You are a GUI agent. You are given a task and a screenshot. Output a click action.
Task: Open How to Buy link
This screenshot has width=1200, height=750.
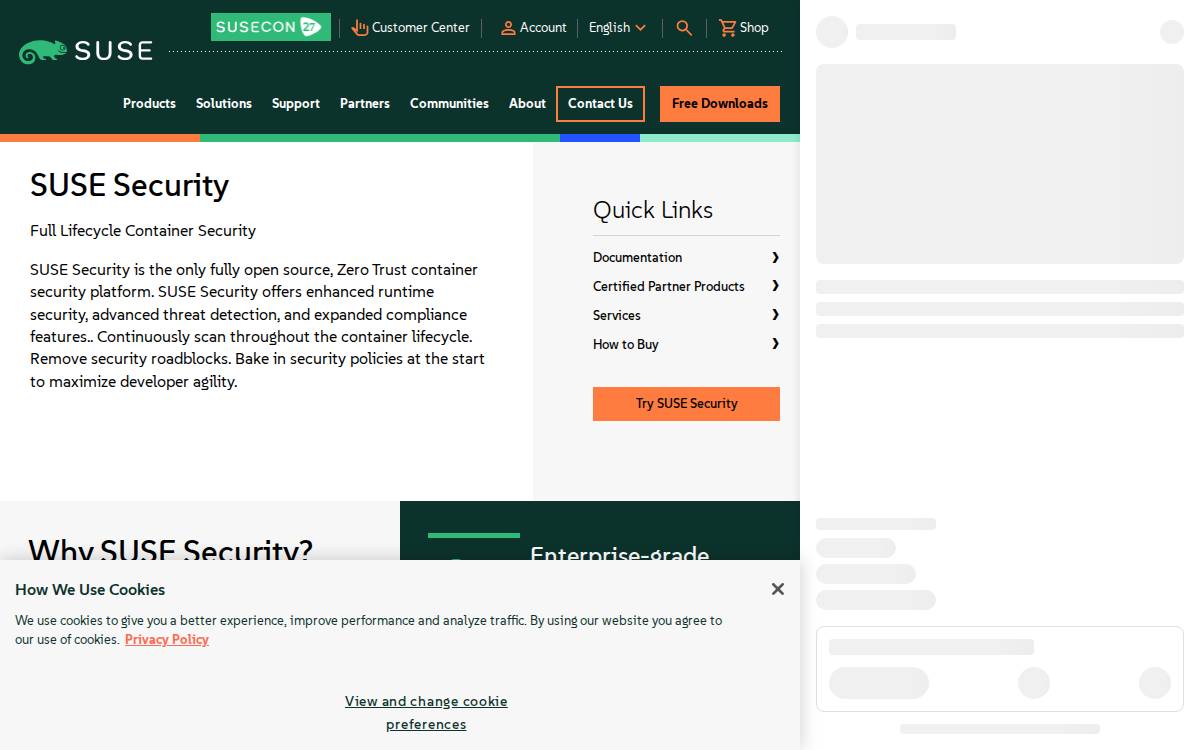coord(626,344)
